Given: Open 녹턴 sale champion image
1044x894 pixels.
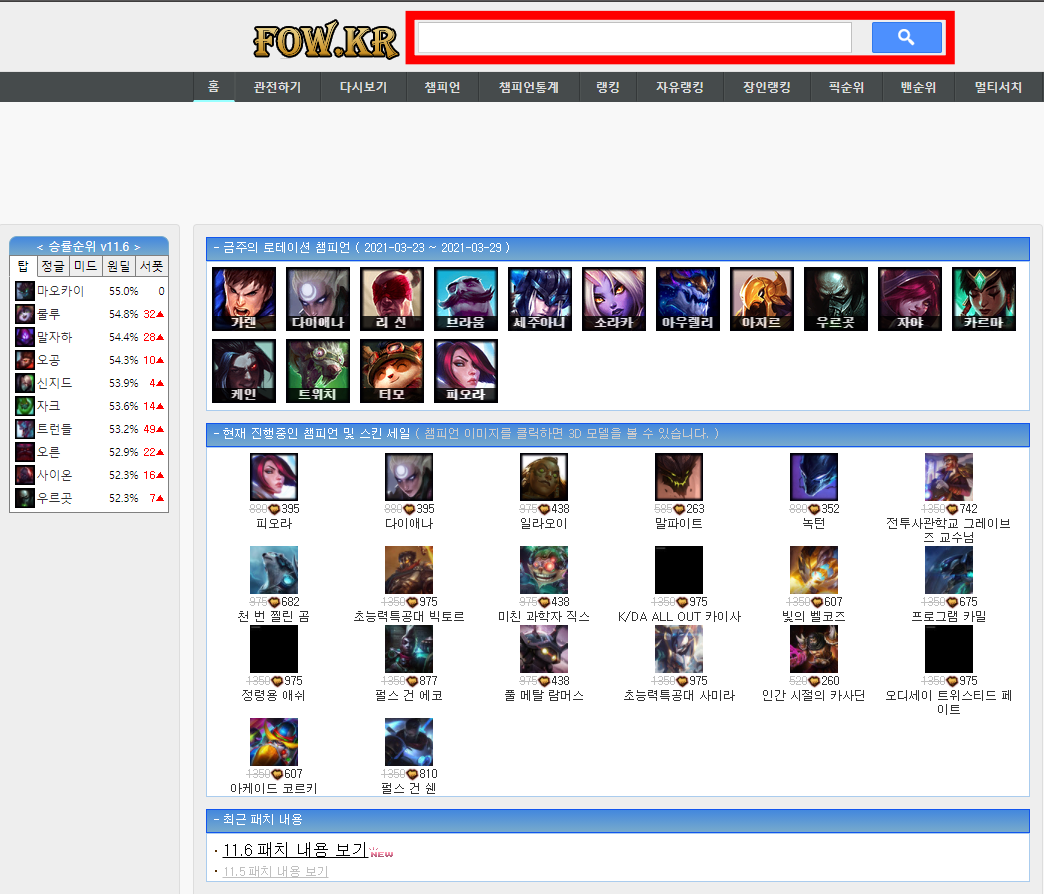Looking at the screenshot, I should (x=814, y=477).
